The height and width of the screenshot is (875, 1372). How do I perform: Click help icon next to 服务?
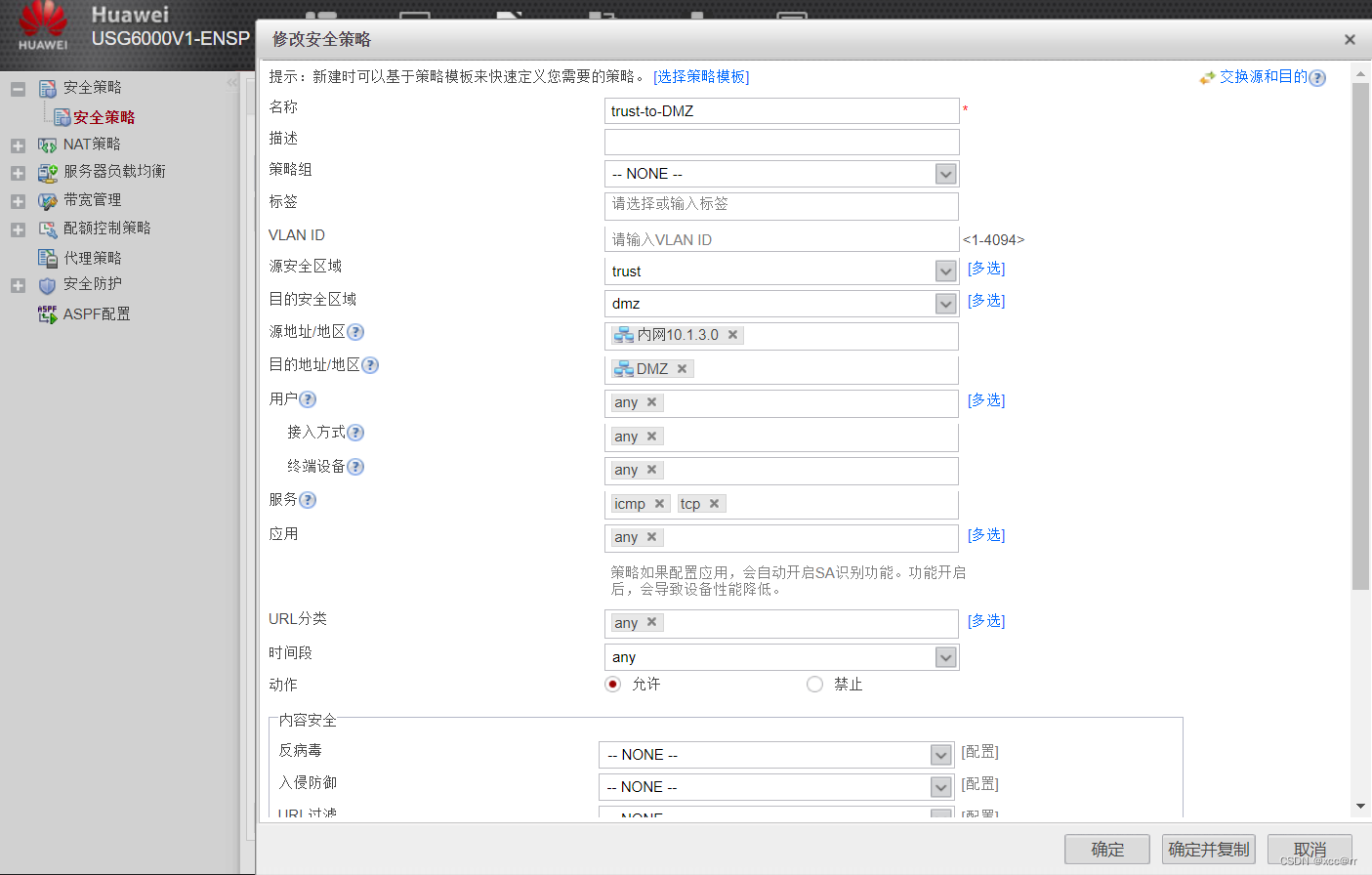pyautogui.click(x=308, y=500)
